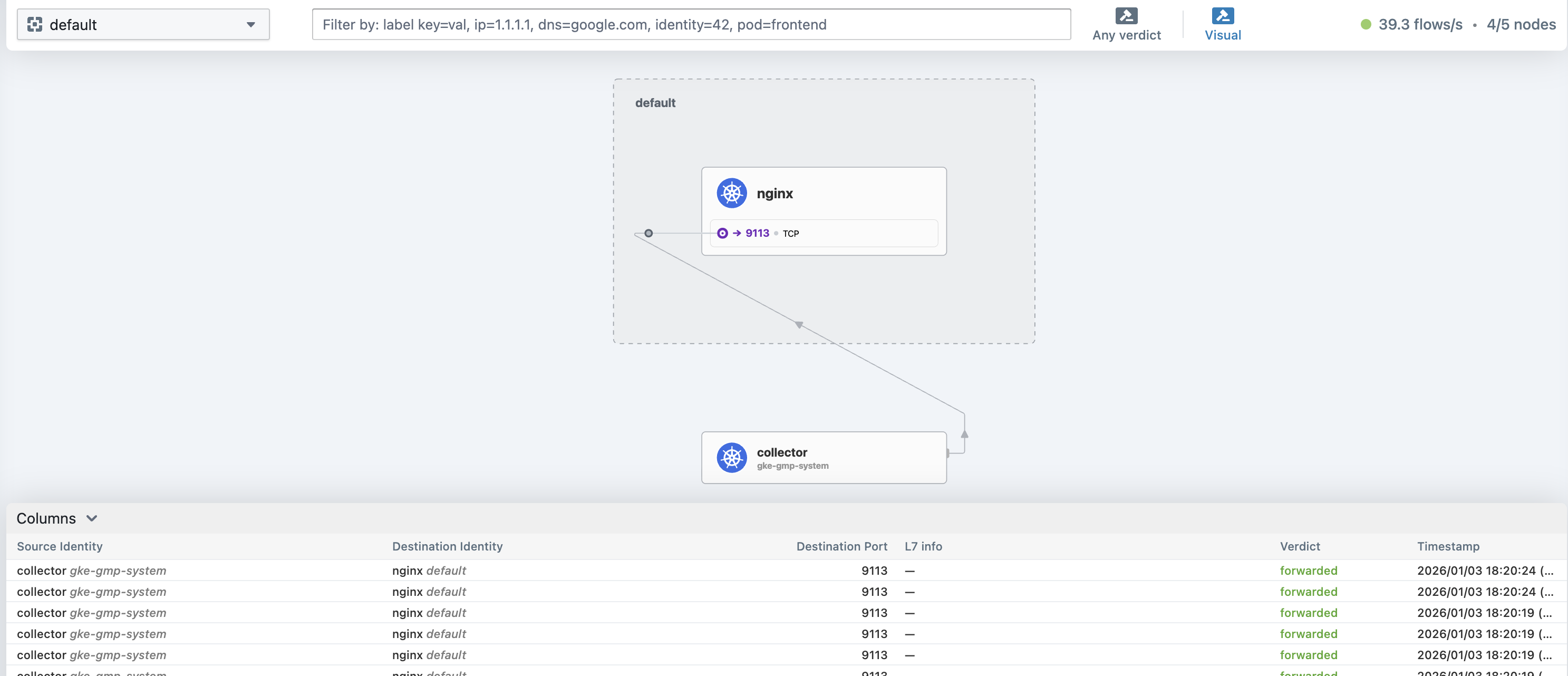Open the default namespace dropdown
The width and height of the screenshot is (1568, 676).
(143, 24)
